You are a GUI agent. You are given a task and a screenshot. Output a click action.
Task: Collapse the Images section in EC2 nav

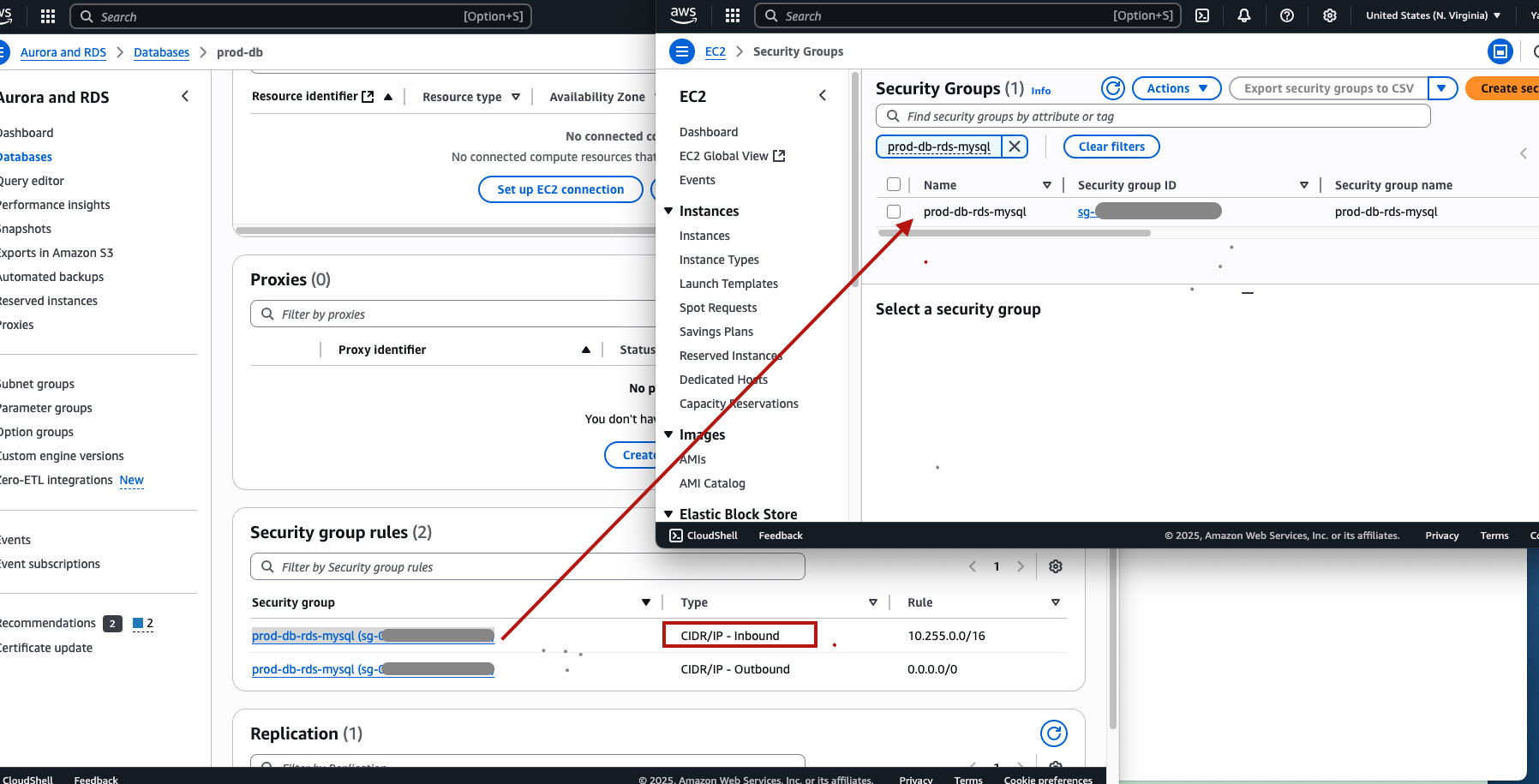[x=668, y=434]
